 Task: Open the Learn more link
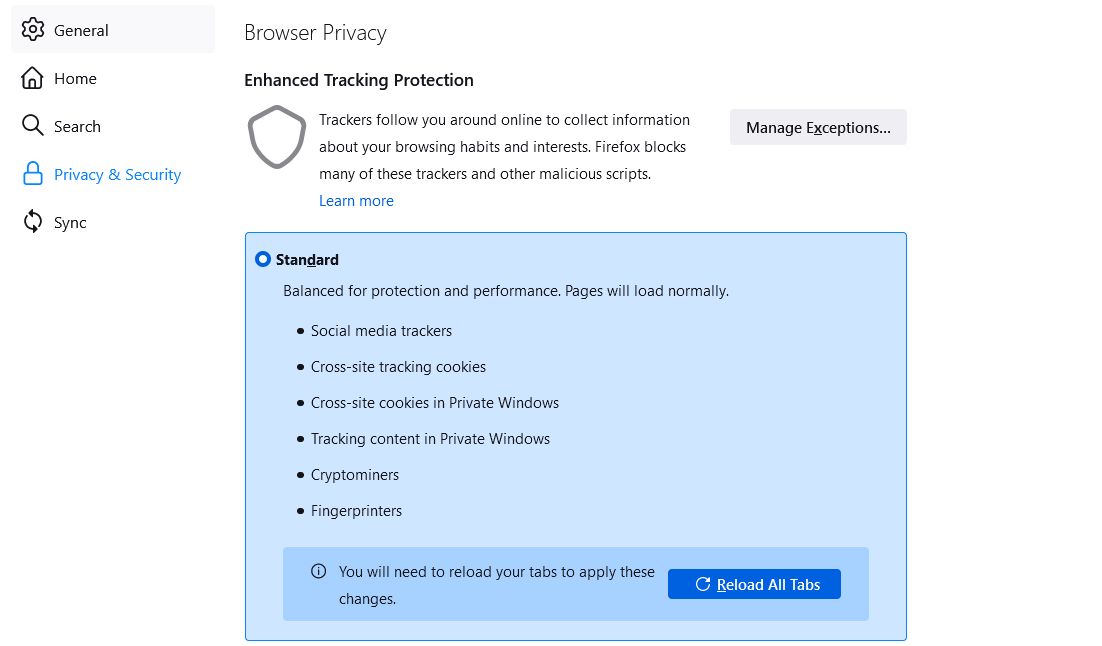(x=356, y=200)
